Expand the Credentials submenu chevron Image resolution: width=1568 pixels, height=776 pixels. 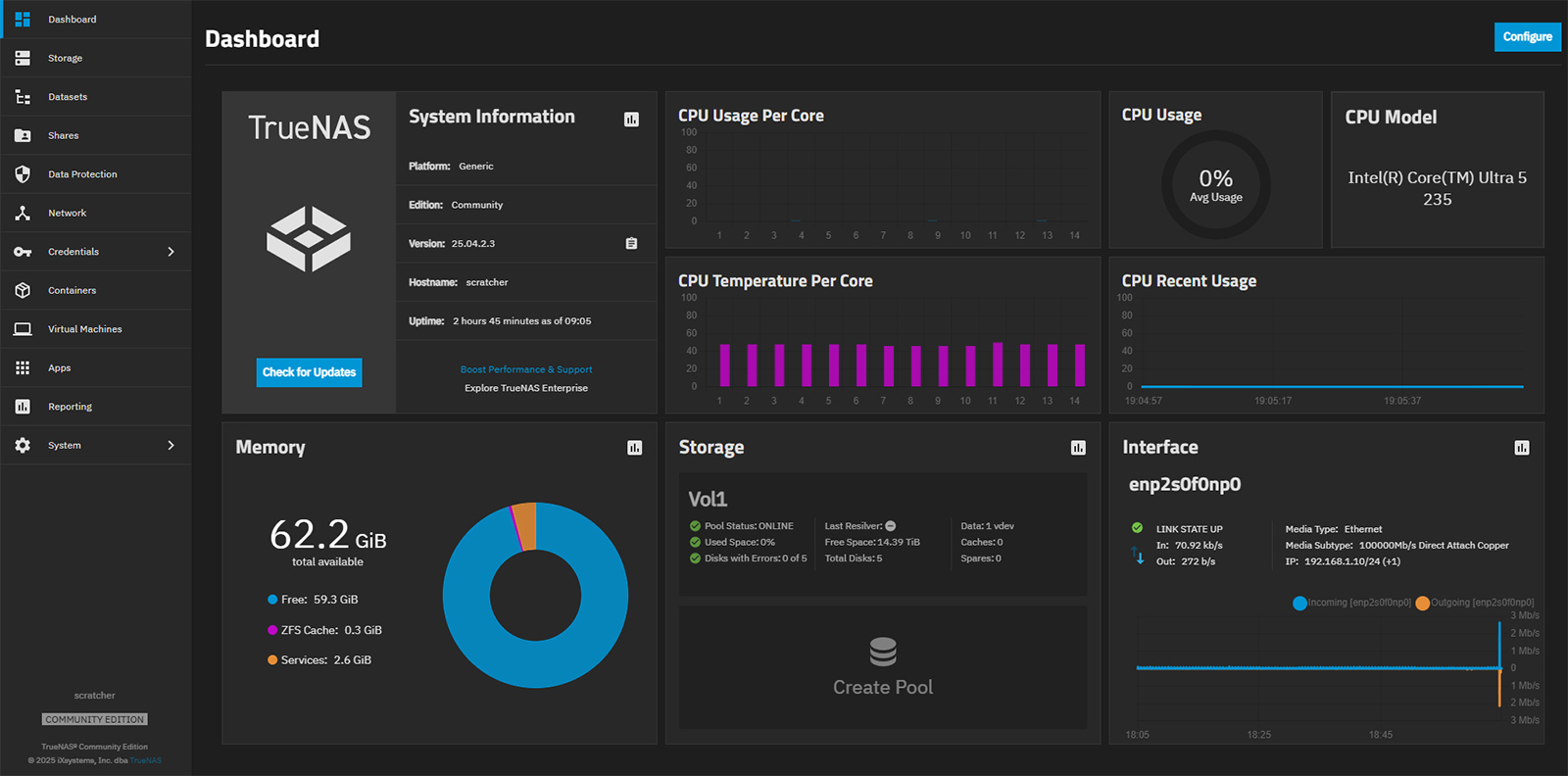(171, 252)
